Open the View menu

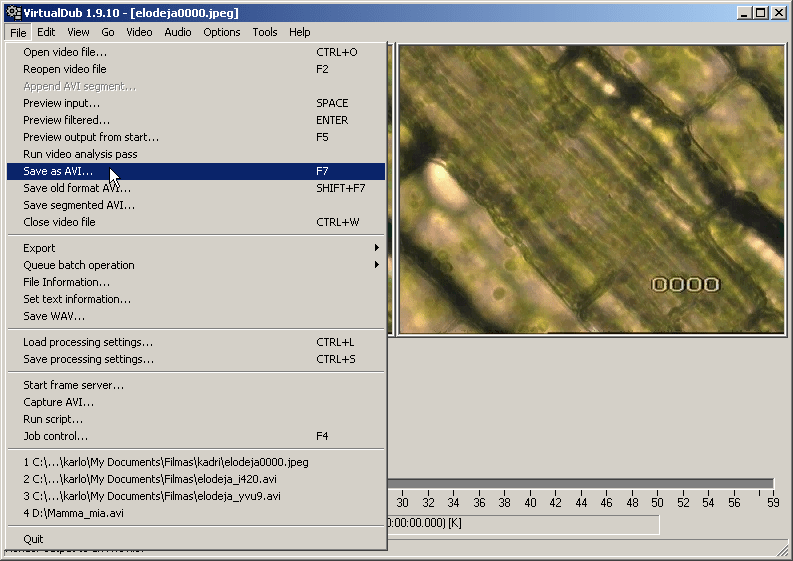(78, 32)
